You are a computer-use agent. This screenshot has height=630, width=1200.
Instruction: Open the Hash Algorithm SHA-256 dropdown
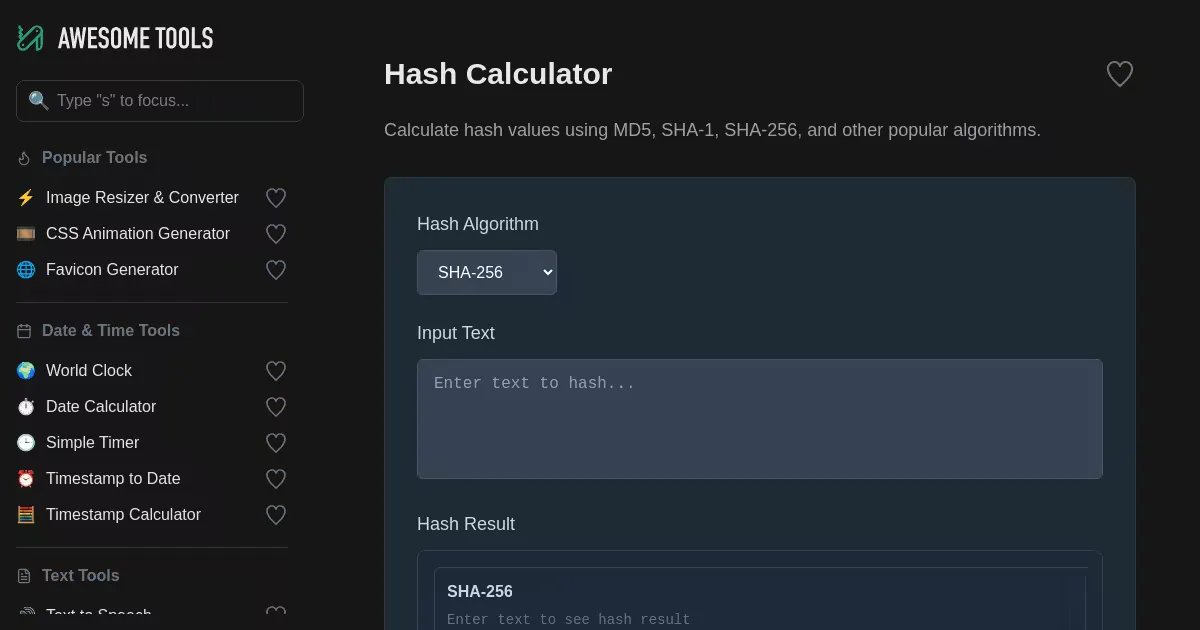point(487,272)
